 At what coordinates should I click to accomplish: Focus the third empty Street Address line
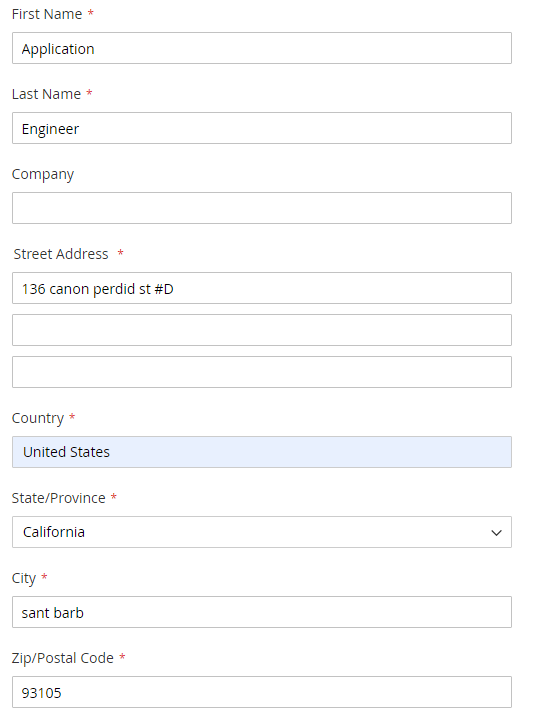[262, 372]
